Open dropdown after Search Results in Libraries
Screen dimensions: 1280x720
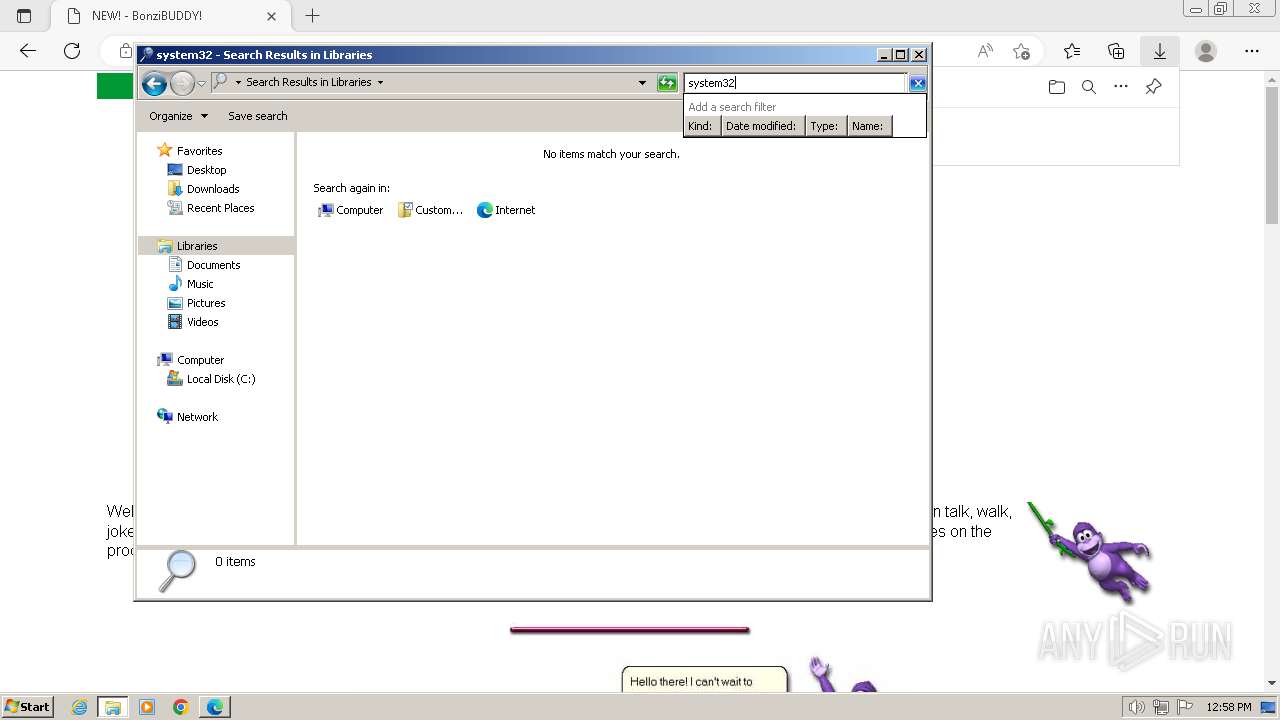pos(380,83)
